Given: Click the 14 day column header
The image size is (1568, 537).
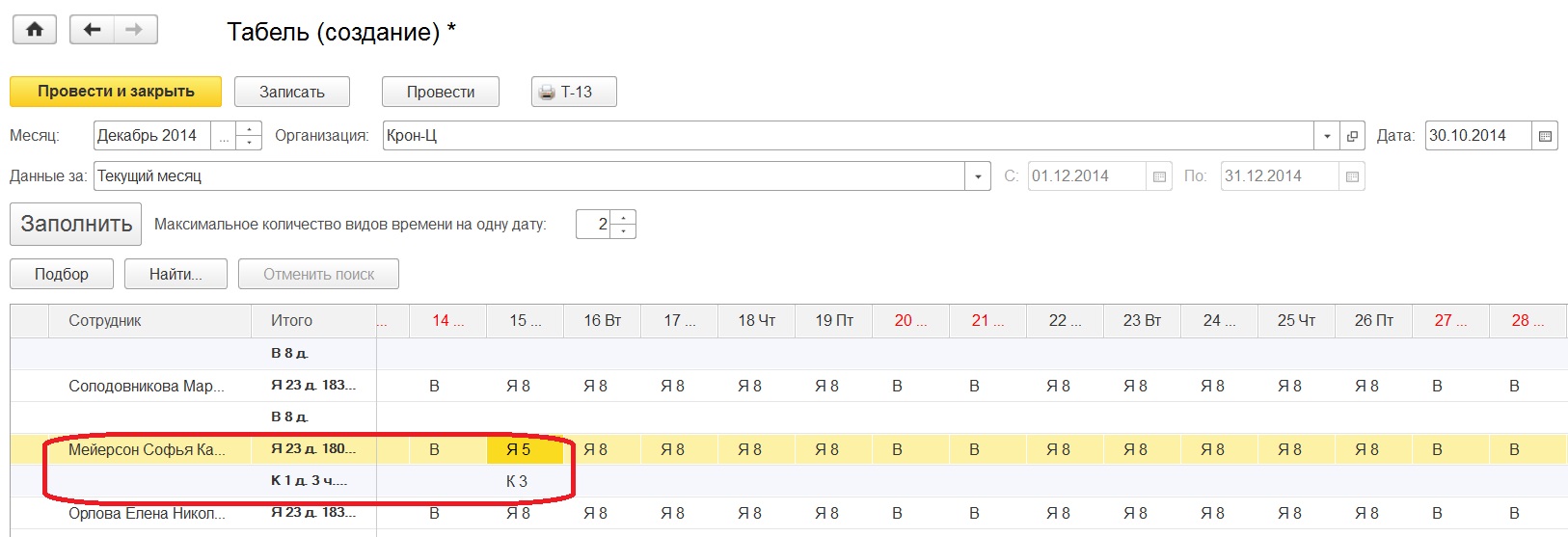Looking at the screenshot, I should click(447, 321).
